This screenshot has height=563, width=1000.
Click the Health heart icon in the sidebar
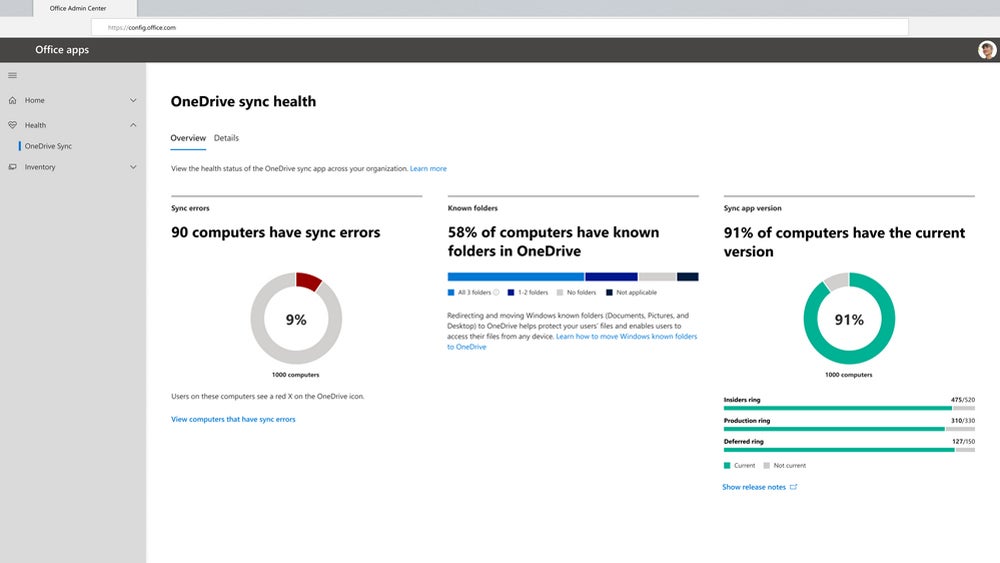(12, 125)
